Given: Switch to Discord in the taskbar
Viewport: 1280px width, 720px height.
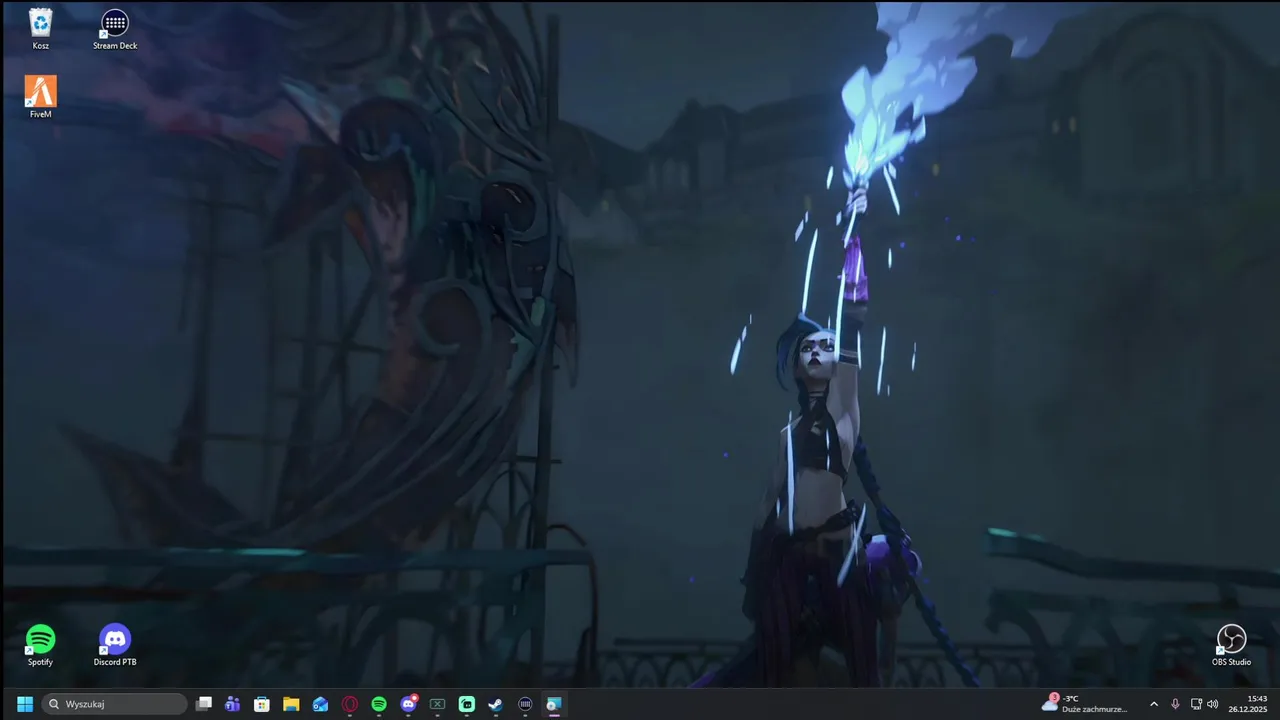Looking at the screenshot, I should click(x=408, y=704).
